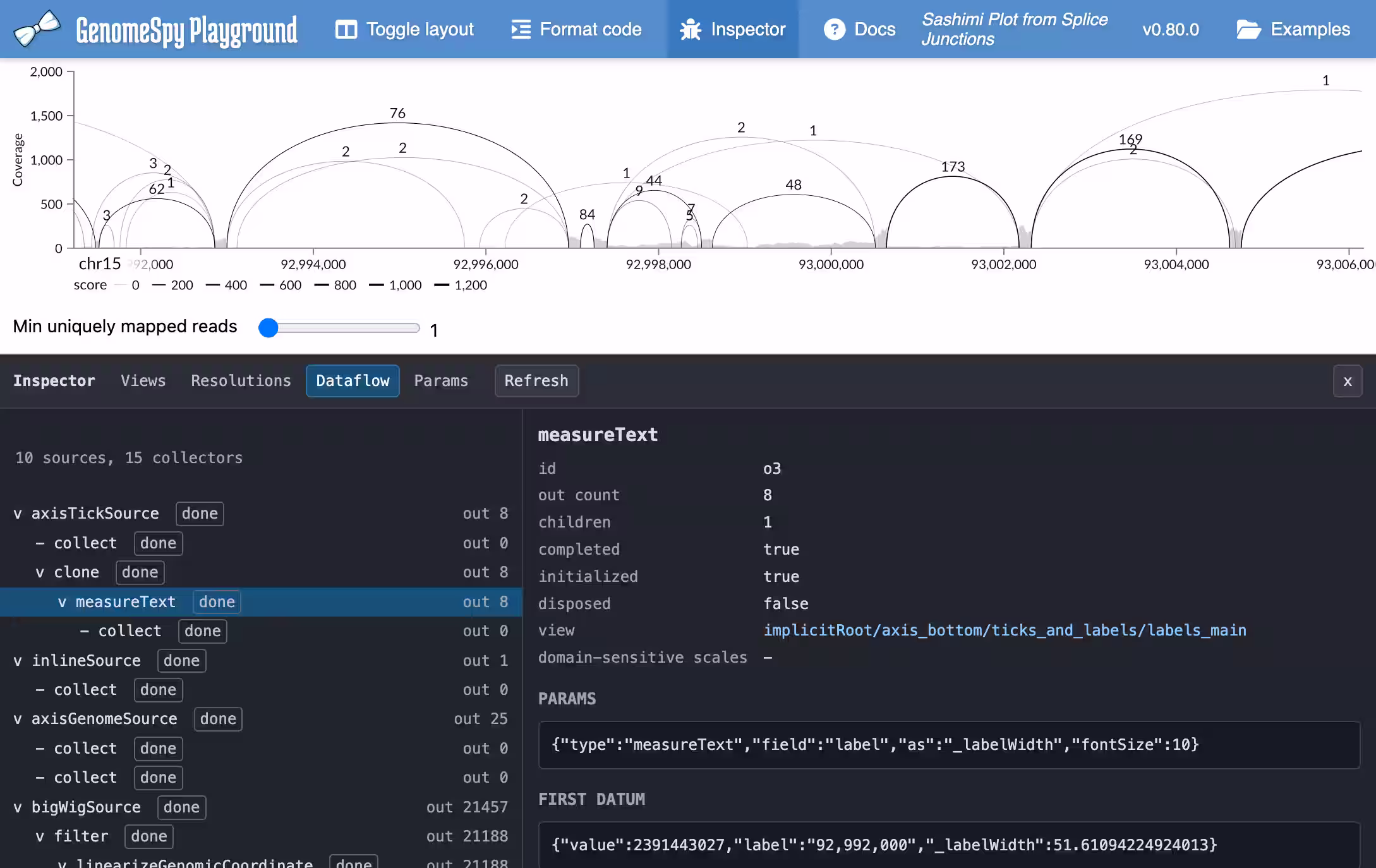The height and width of the screenshot is (868, 1376).
Task: Click the Format code indent icon
Action: [x=521, y=30]
